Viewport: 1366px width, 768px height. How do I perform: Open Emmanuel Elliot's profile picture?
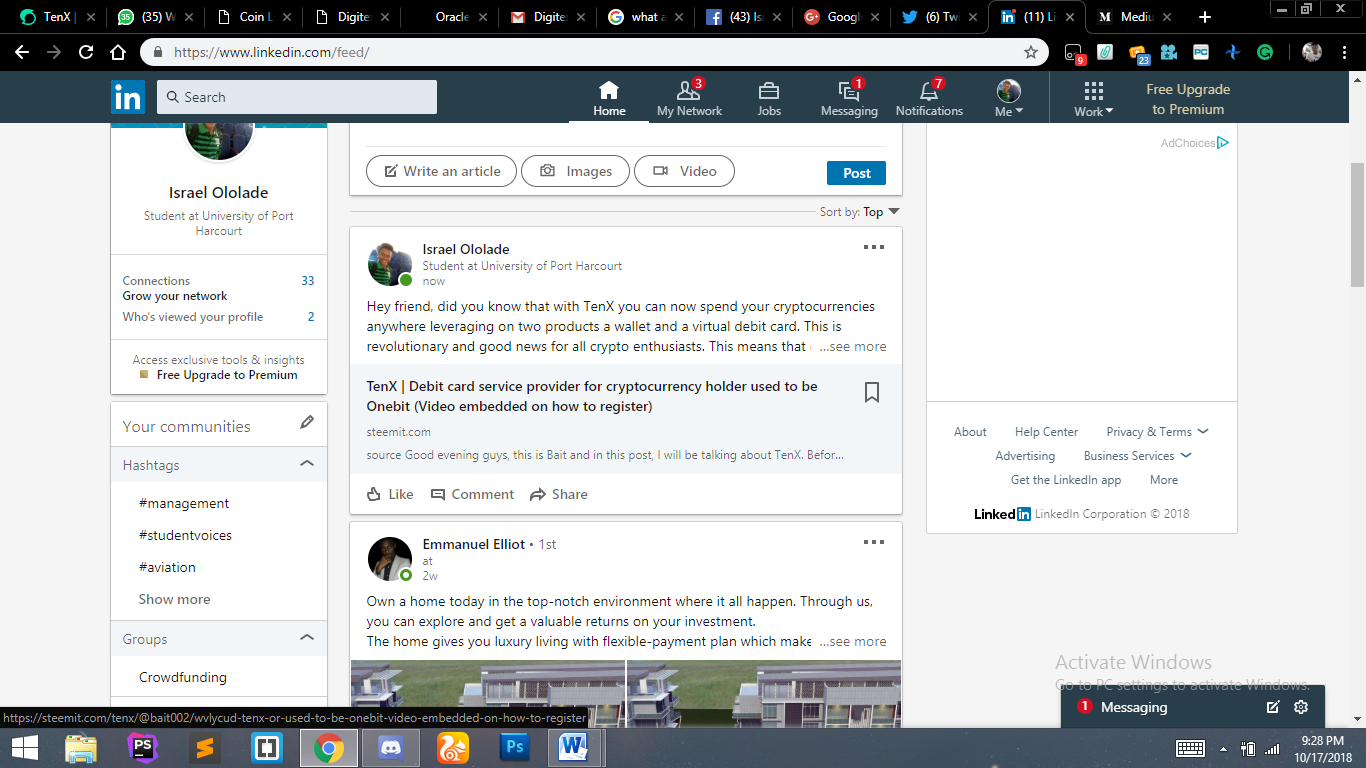click(389, 559)
